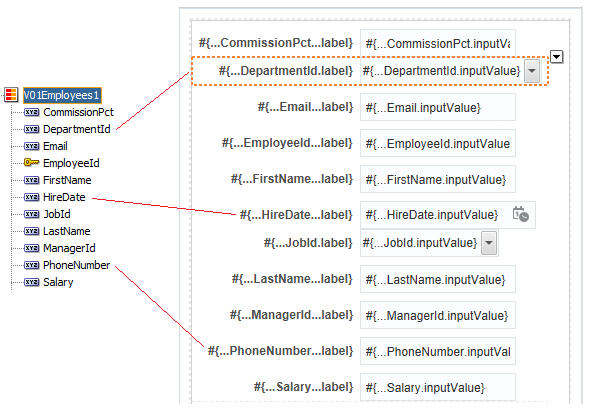
Task: Open the JobId choice list dropdown arrow
Action: pos(489,243)
